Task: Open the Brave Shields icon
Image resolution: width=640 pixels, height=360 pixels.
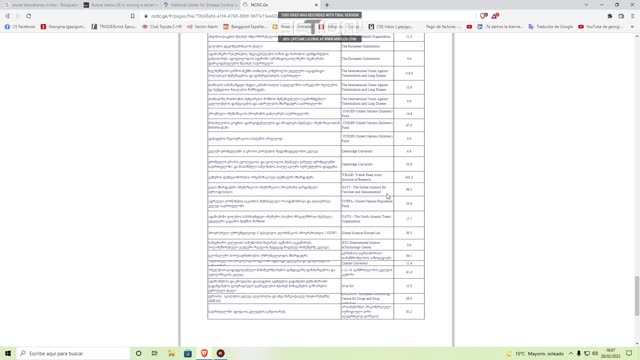Action: pyautogui.click(x=483, y=16)
